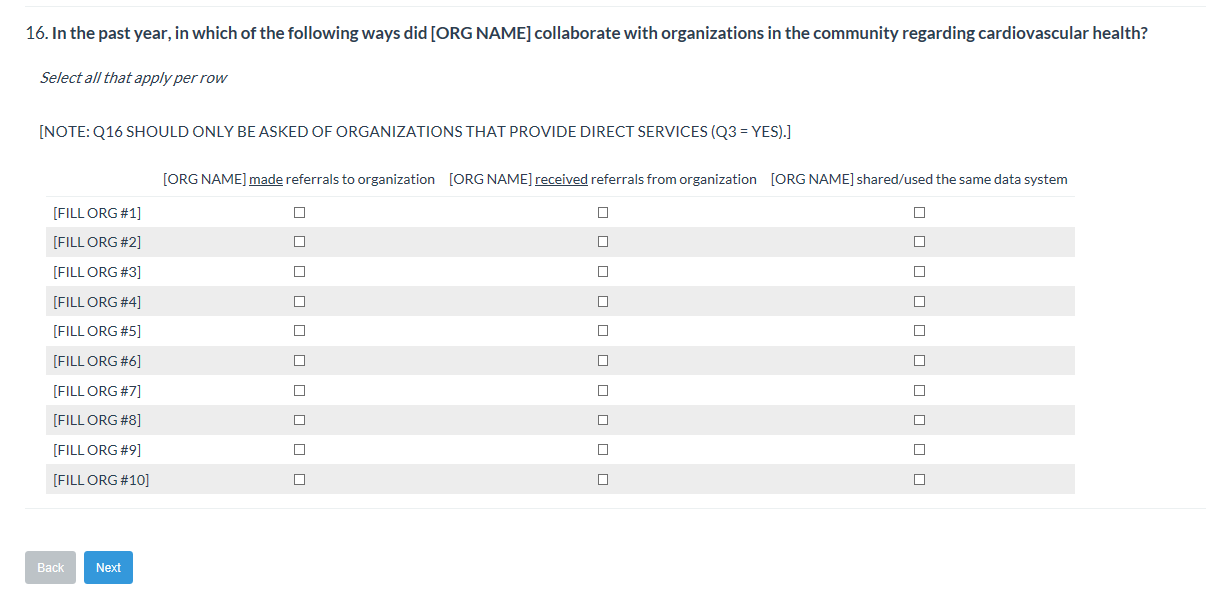Check made referrals box for ORG #6
Screen dimensions: 1211x594
299,361
